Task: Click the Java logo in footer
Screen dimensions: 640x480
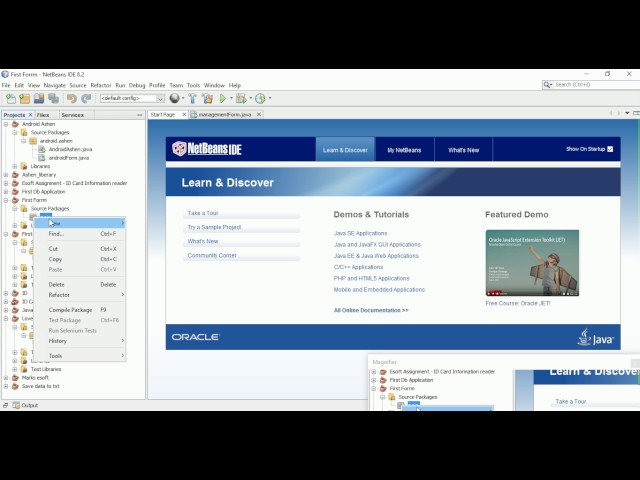Action: point(596,337)
